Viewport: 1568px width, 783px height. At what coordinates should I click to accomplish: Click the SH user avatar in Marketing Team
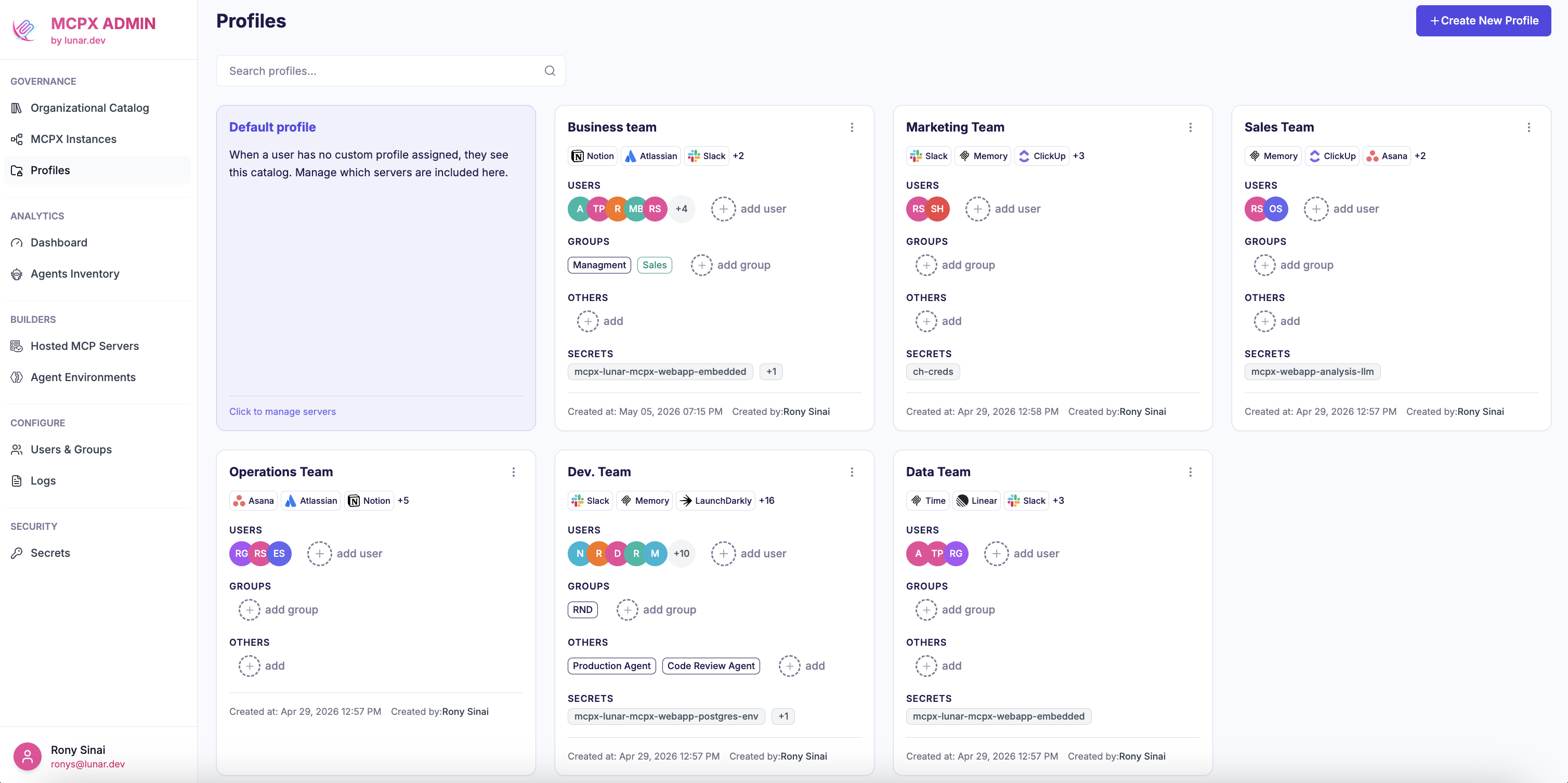tap(937, 209)
